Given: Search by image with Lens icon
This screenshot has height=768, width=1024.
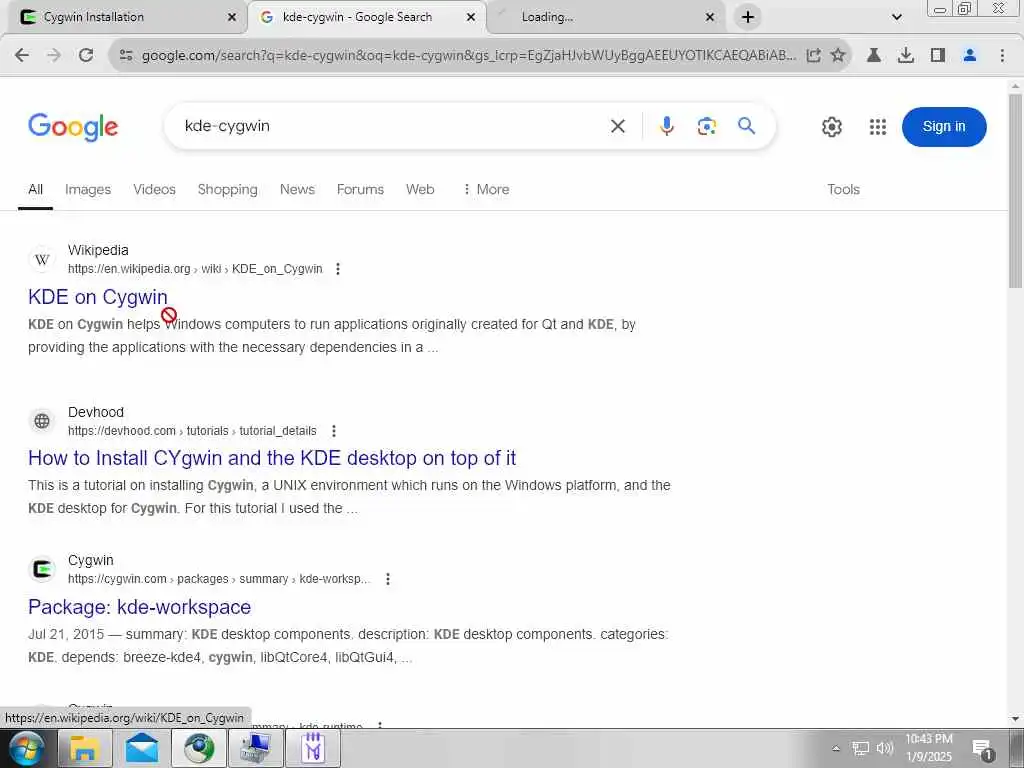Looking at the screenshot, I should pyautogui.click(x=707, y=126).
